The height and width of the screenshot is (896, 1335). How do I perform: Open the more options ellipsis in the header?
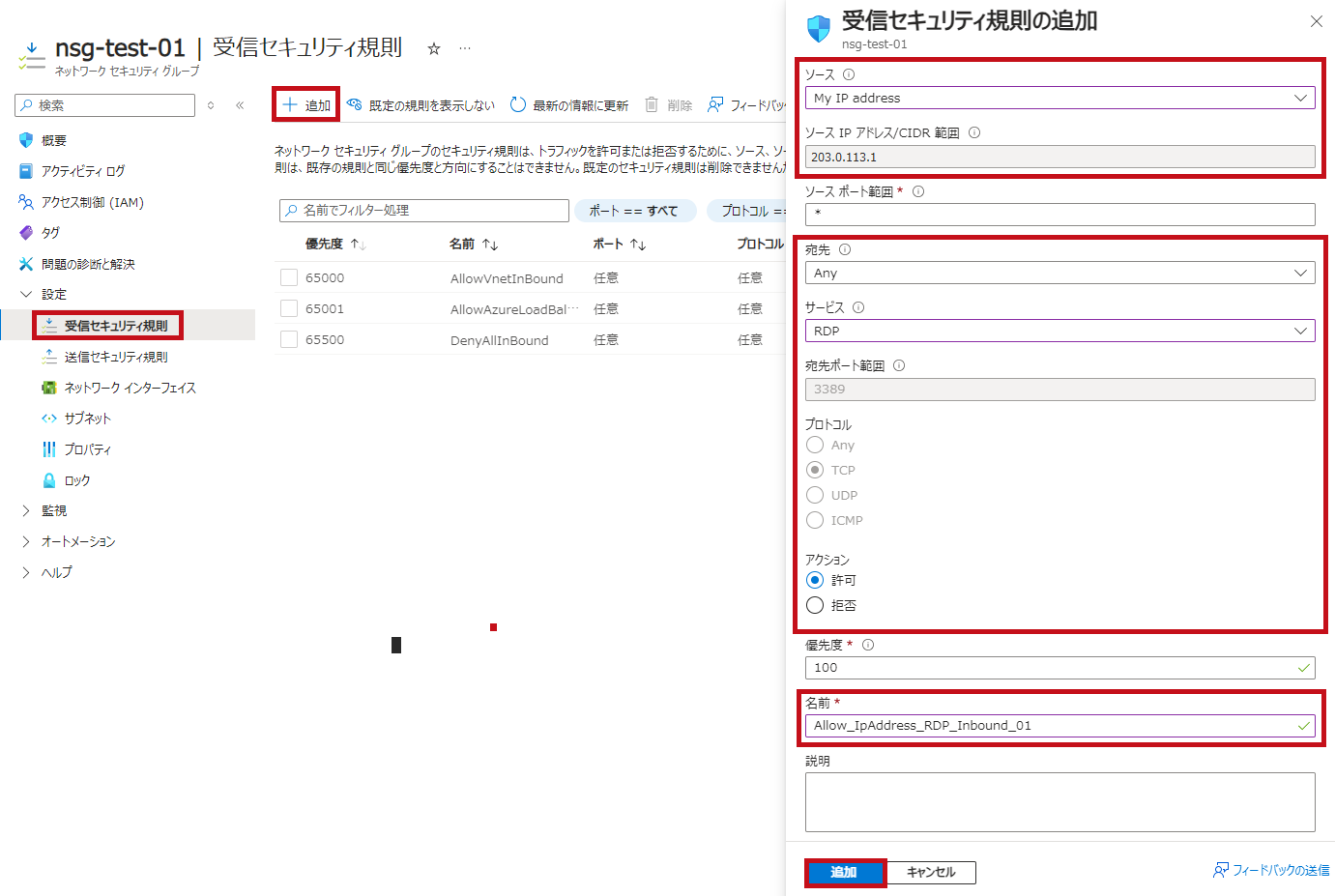coord(465,48)
